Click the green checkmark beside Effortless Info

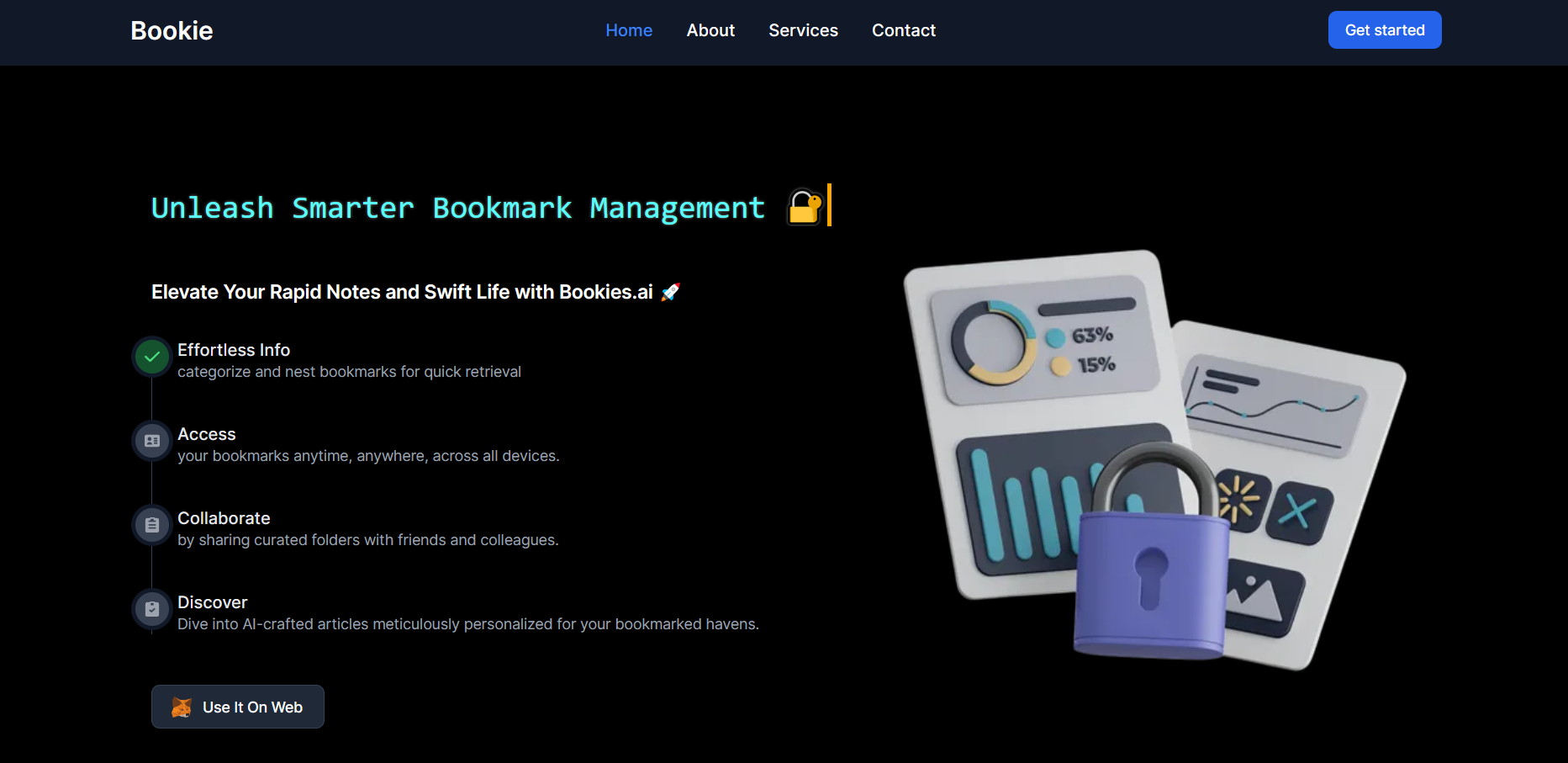151,357
